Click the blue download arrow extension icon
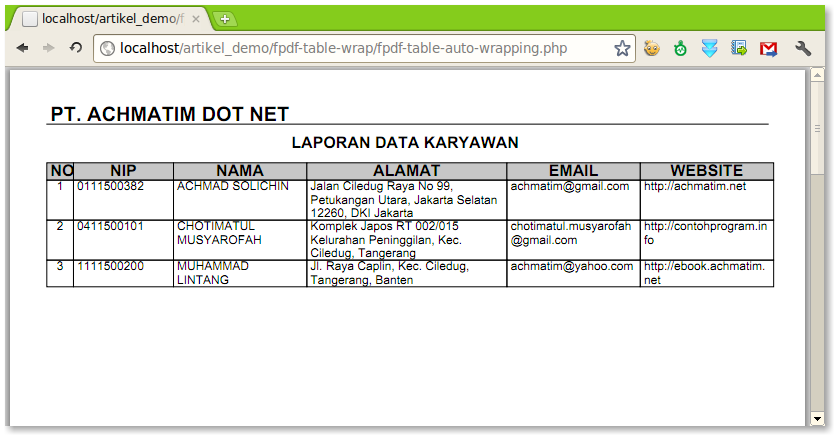This screenshot has width=834, height=435. (709, 48)
